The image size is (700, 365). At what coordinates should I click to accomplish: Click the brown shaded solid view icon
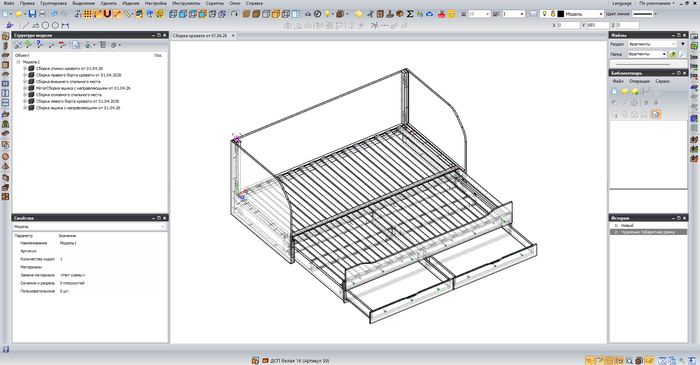[x=246, y=14]
